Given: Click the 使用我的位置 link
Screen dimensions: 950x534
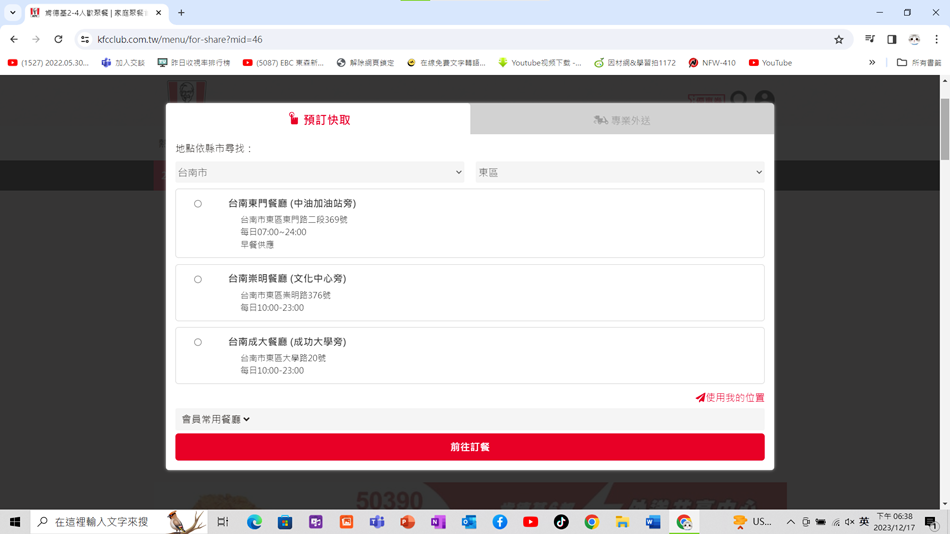Looking at the screenshot, I should pos(730,398).
